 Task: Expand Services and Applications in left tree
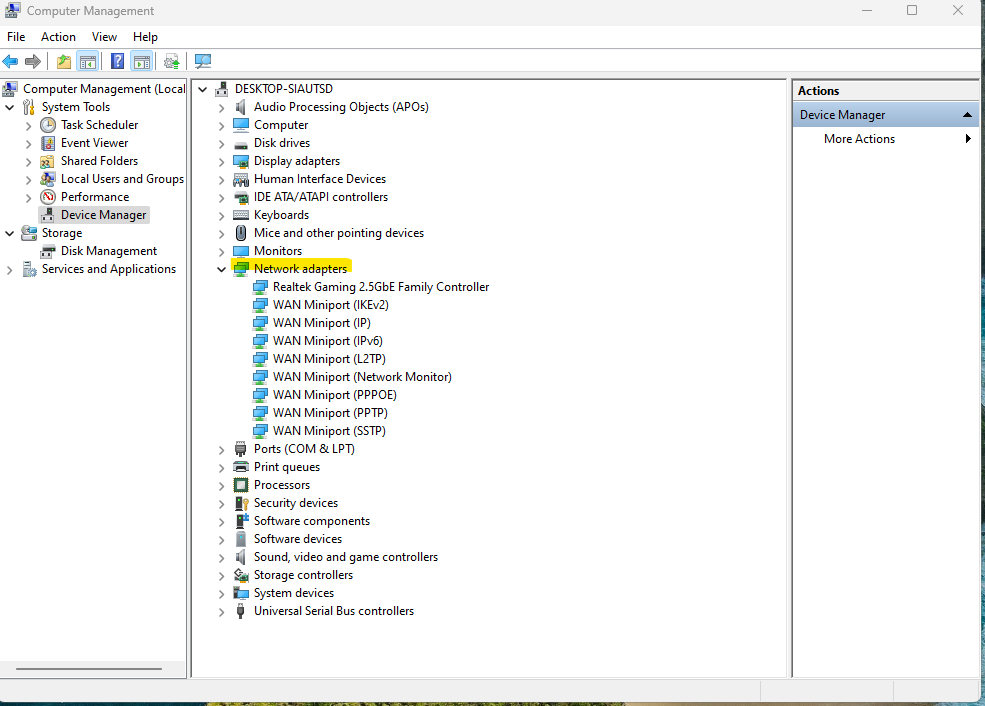[10, 269]
